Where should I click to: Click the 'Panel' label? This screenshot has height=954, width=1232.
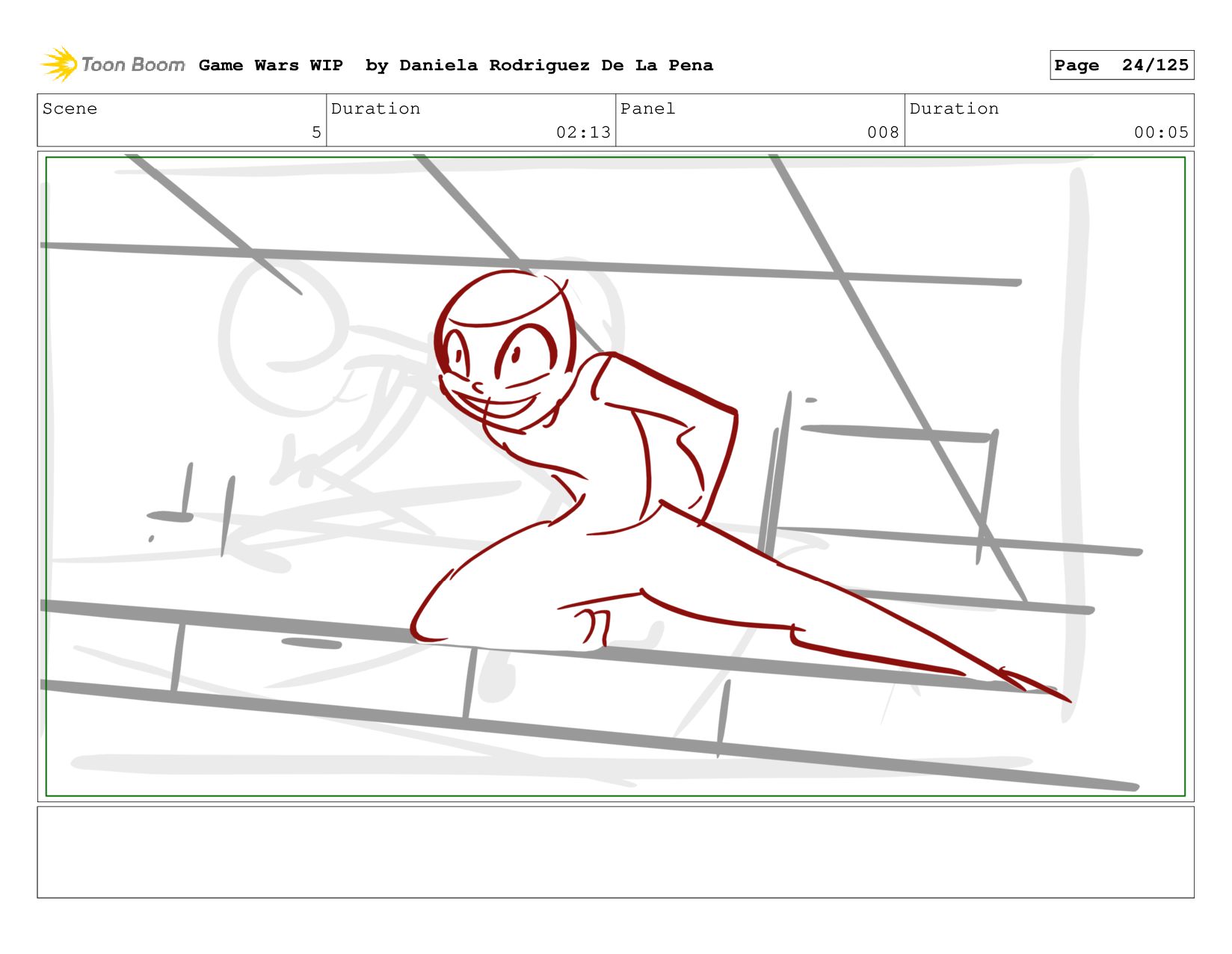pos(647,108)
